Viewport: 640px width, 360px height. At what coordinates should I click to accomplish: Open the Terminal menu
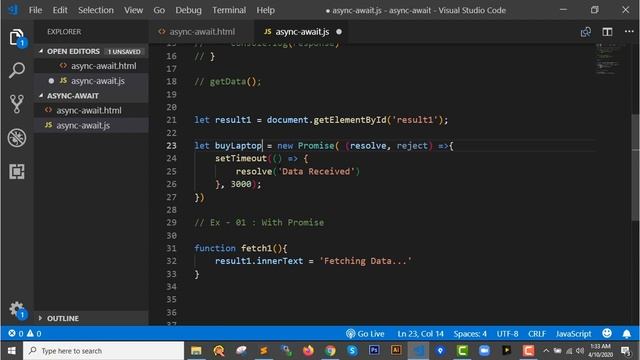click(229, 10)
